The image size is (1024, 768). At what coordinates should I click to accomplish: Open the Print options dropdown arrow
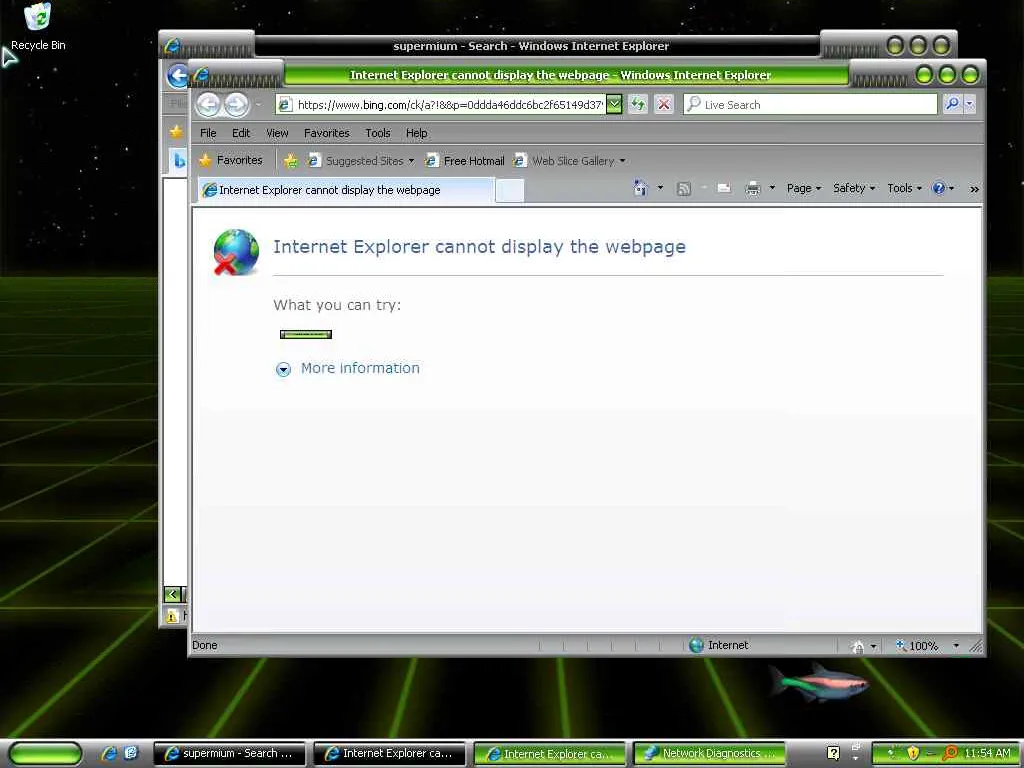[772, 188]
